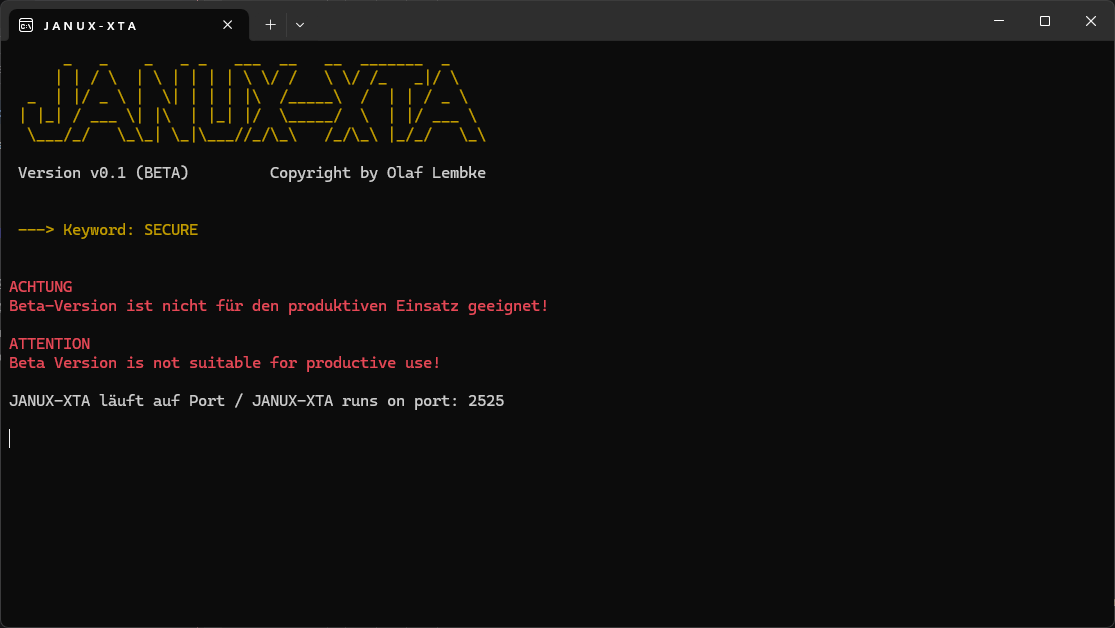1115x628 pixels.
Task: Close the JANUX-XTA tab
Action: pos(229,24)
